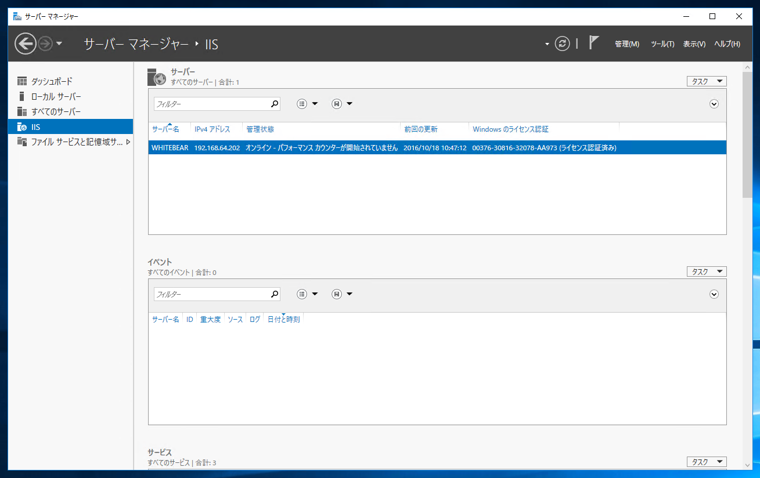Select the WHITEBEAR server row
The height and width of the screenshot is (478, 760).
437,147
